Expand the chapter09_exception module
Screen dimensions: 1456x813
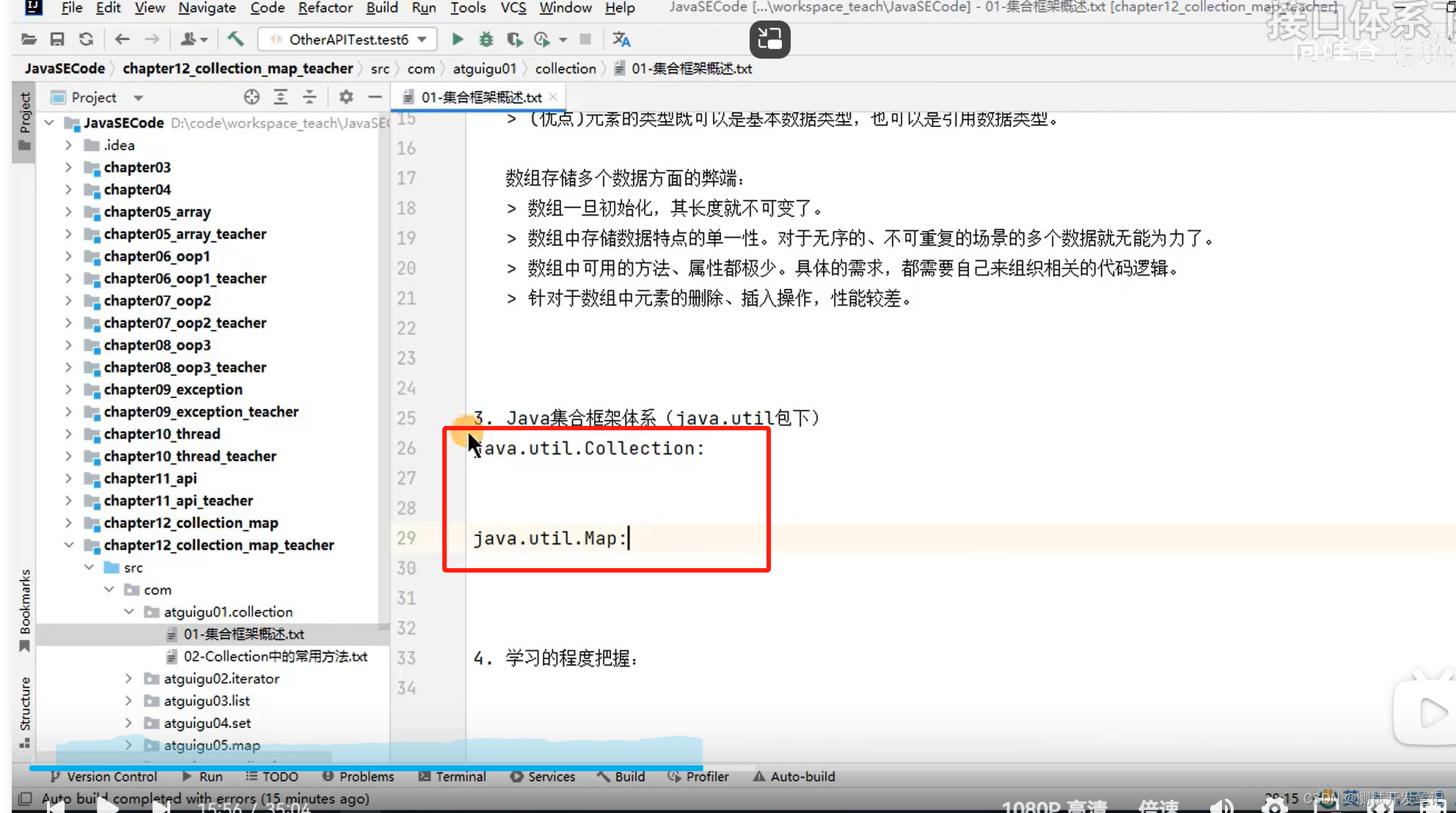click(x=68, y=389)
